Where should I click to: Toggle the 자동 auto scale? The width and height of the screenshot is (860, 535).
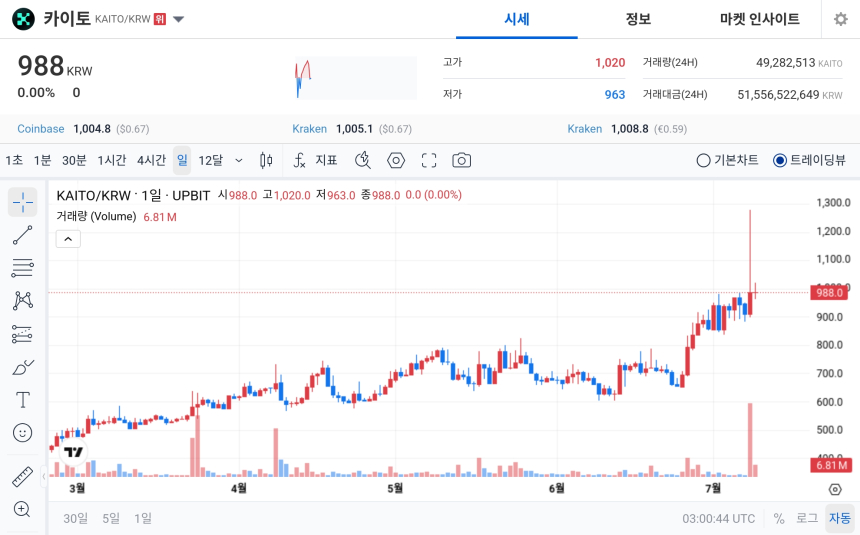[x=840, y=519]
